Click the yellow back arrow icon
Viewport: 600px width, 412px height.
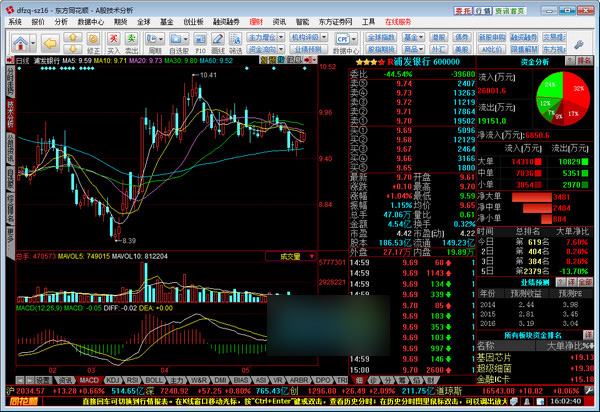click(50, 43)
